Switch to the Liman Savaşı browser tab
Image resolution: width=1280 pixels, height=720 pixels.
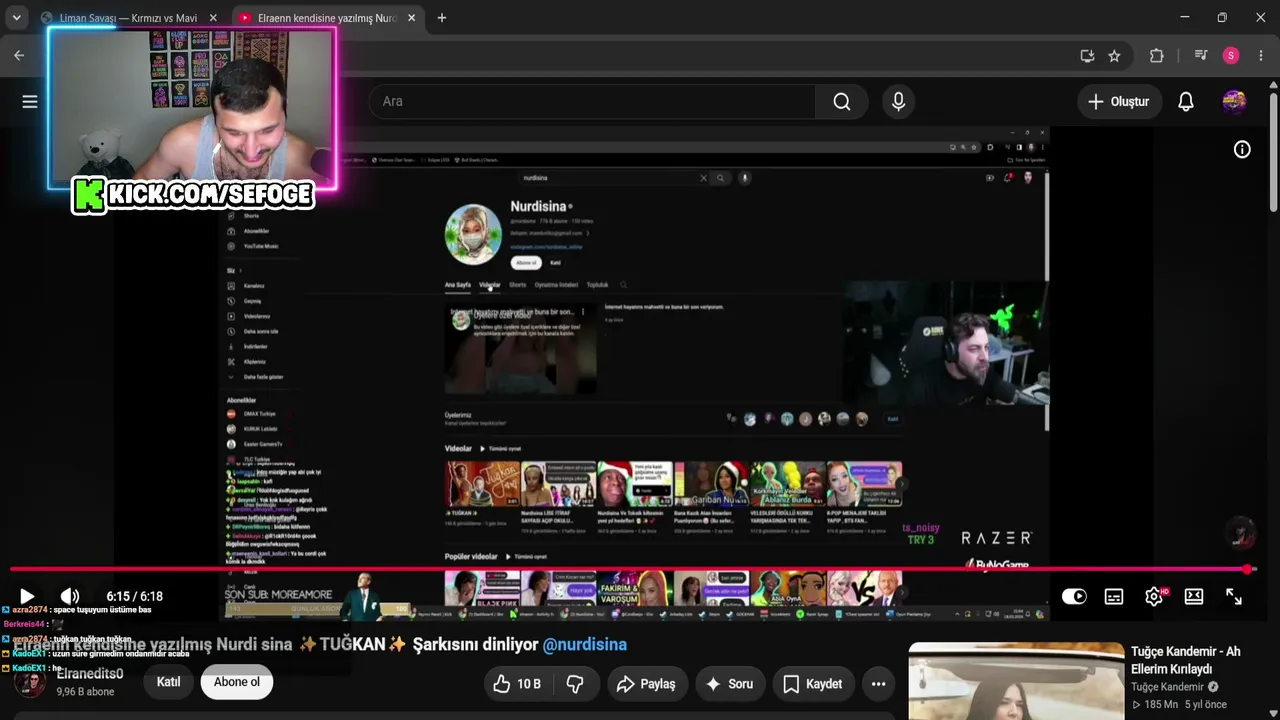128,18
